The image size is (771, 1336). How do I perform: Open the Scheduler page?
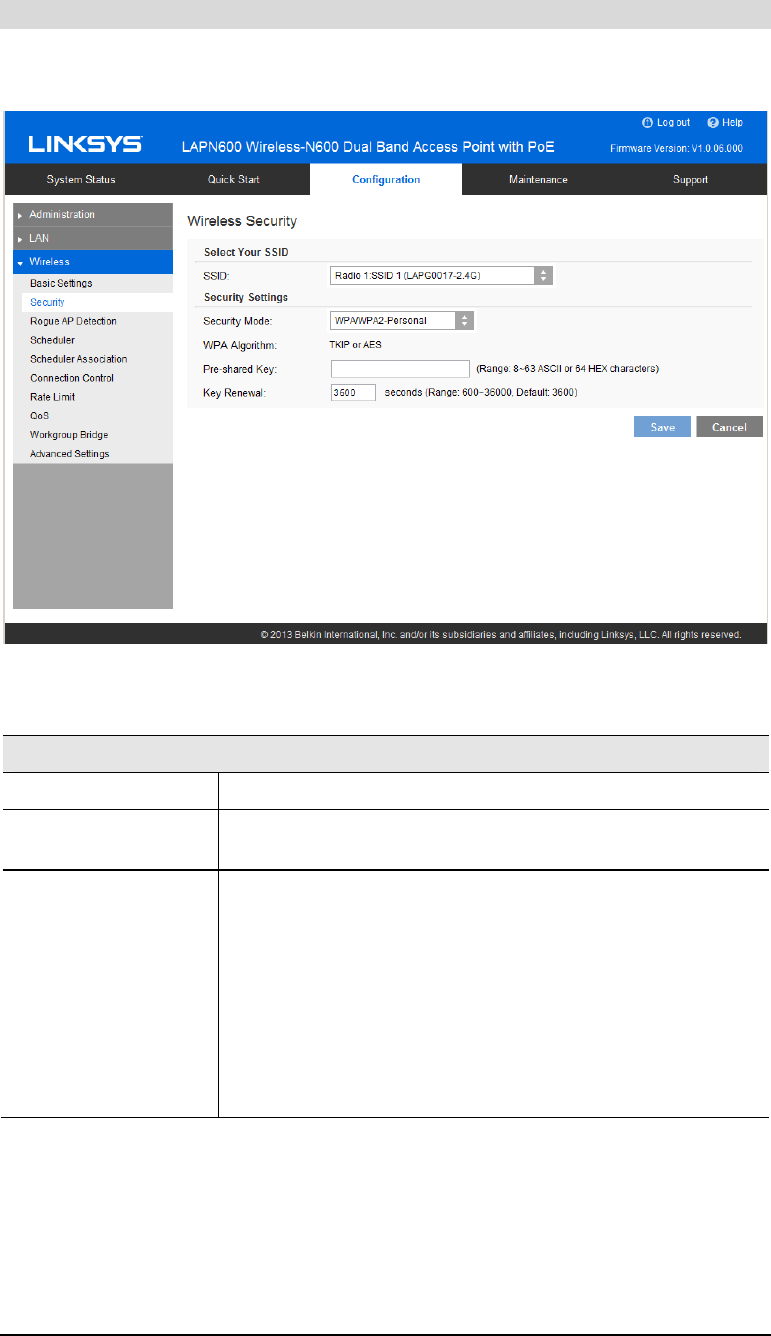click(x=52, y=340)
